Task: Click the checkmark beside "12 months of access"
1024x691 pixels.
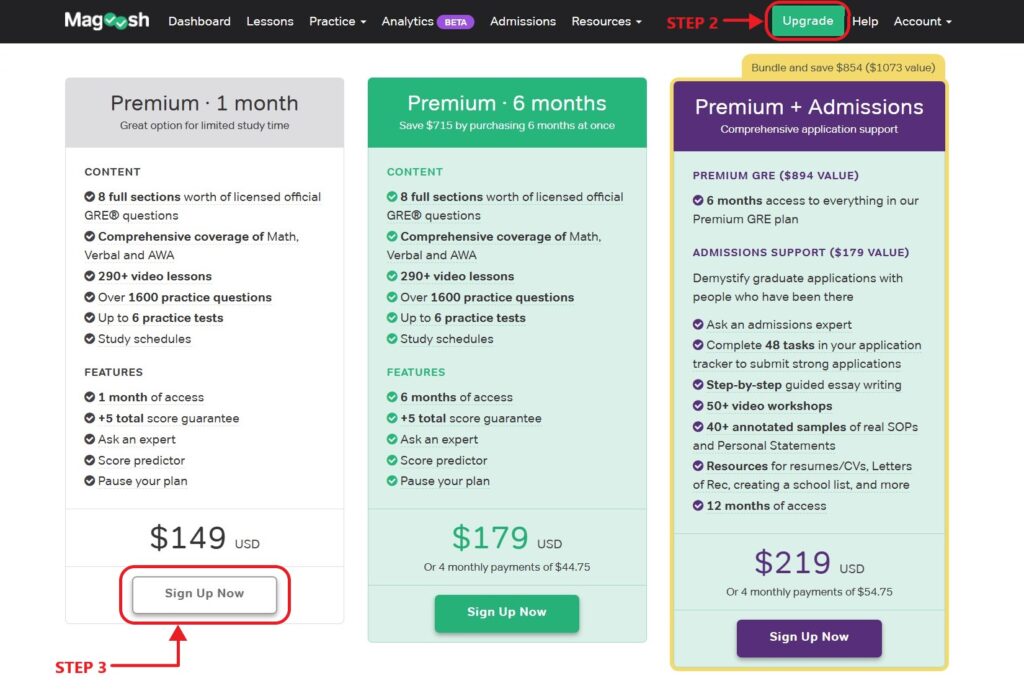Action: (697, 505)
